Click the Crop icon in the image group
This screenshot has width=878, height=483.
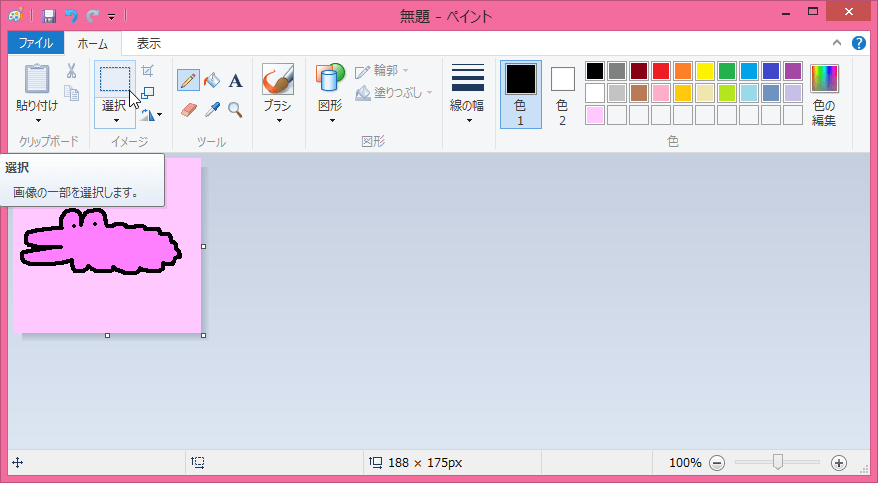(x=147, y=71)
